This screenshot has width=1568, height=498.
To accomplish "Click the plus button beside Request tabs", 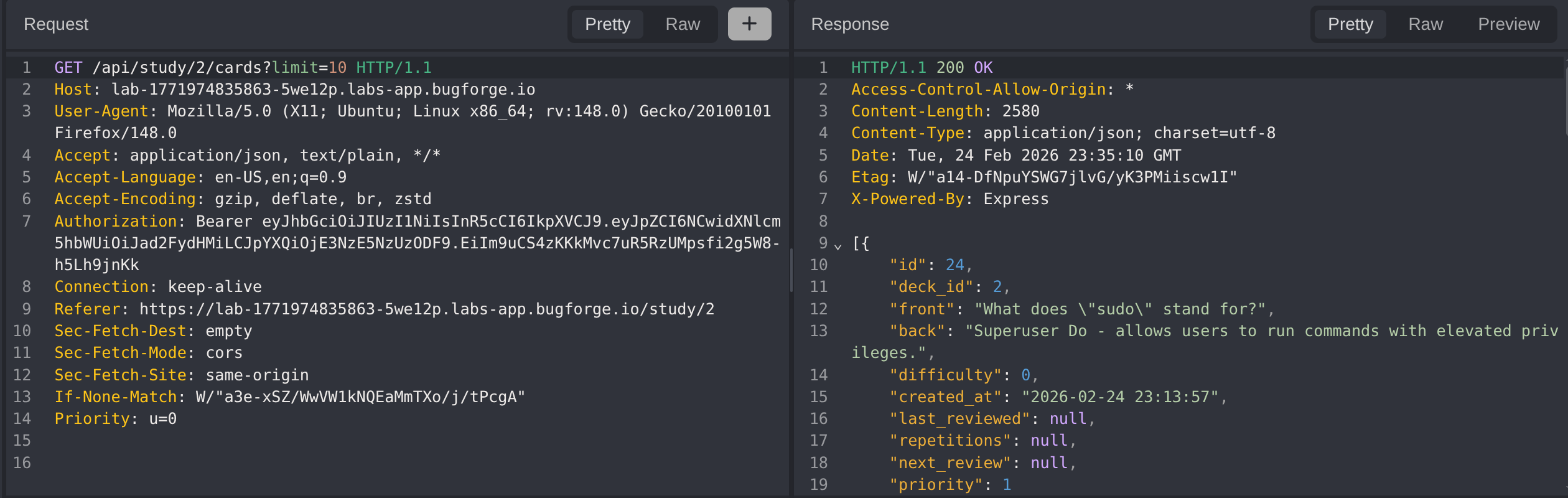I will click(x=749, y=24).
